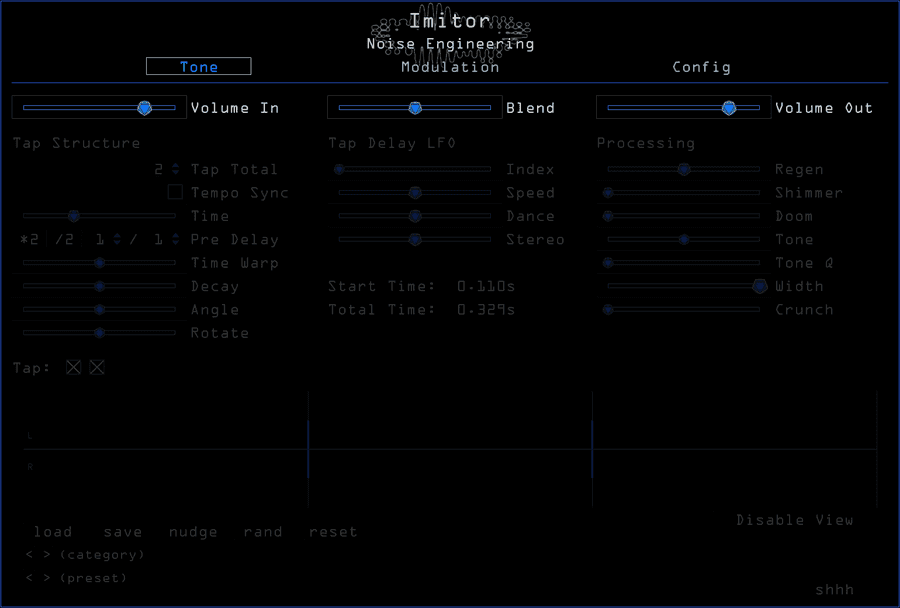Click the Time slider knob
The image size is (900, 608).
click(x=73, y=216)
